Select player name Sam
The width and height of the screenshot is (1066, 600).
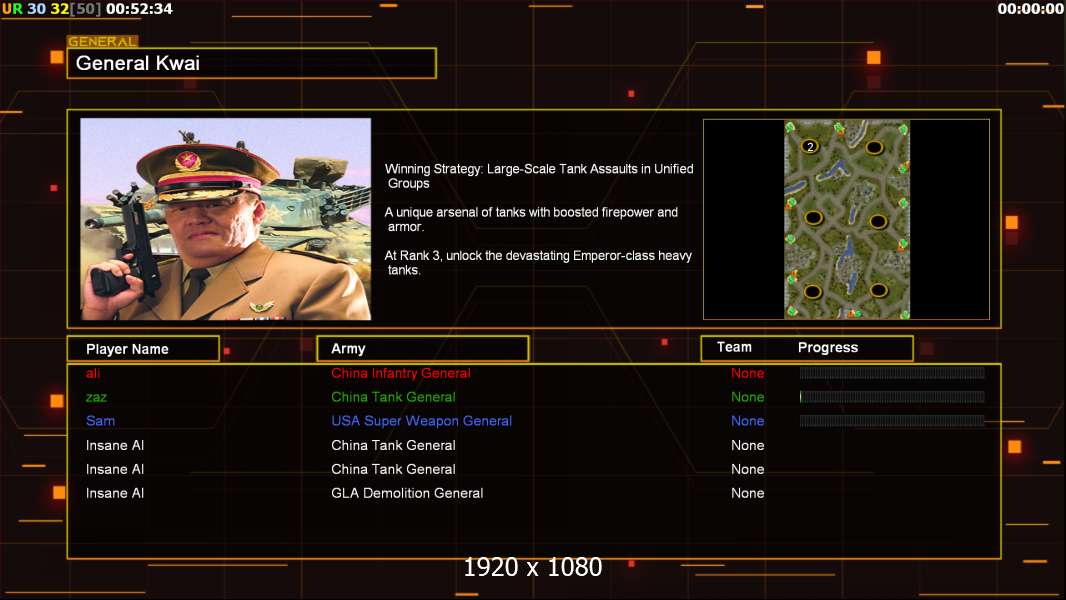pyautogui.click(x=100, y=421)
